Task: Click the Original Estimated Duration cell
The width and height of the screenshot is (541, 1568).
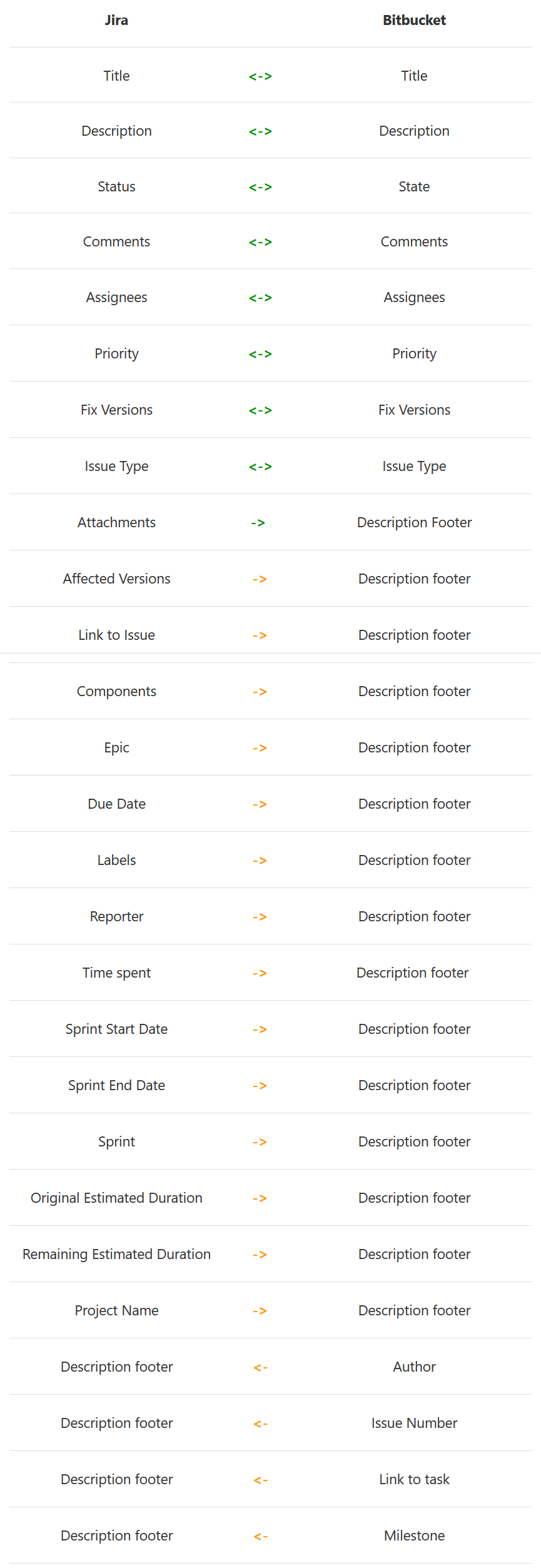Action: pyautogui.click(x=116, y=1198)
